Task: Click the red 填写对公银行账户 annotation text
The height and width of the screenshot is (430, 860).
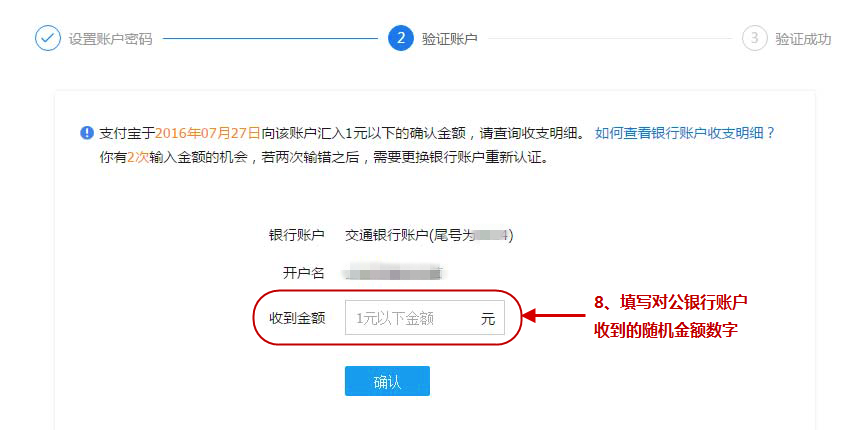Action: 671,302
